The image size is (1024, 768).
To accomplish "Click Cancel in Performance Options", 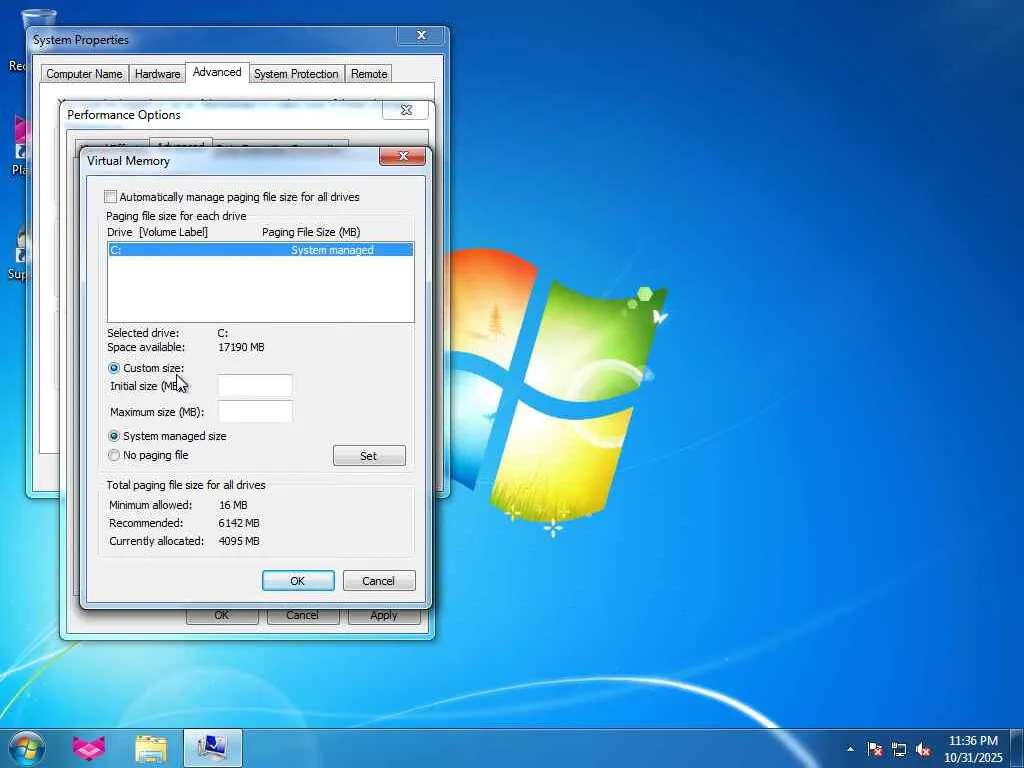I will click(x=302, y=616).
